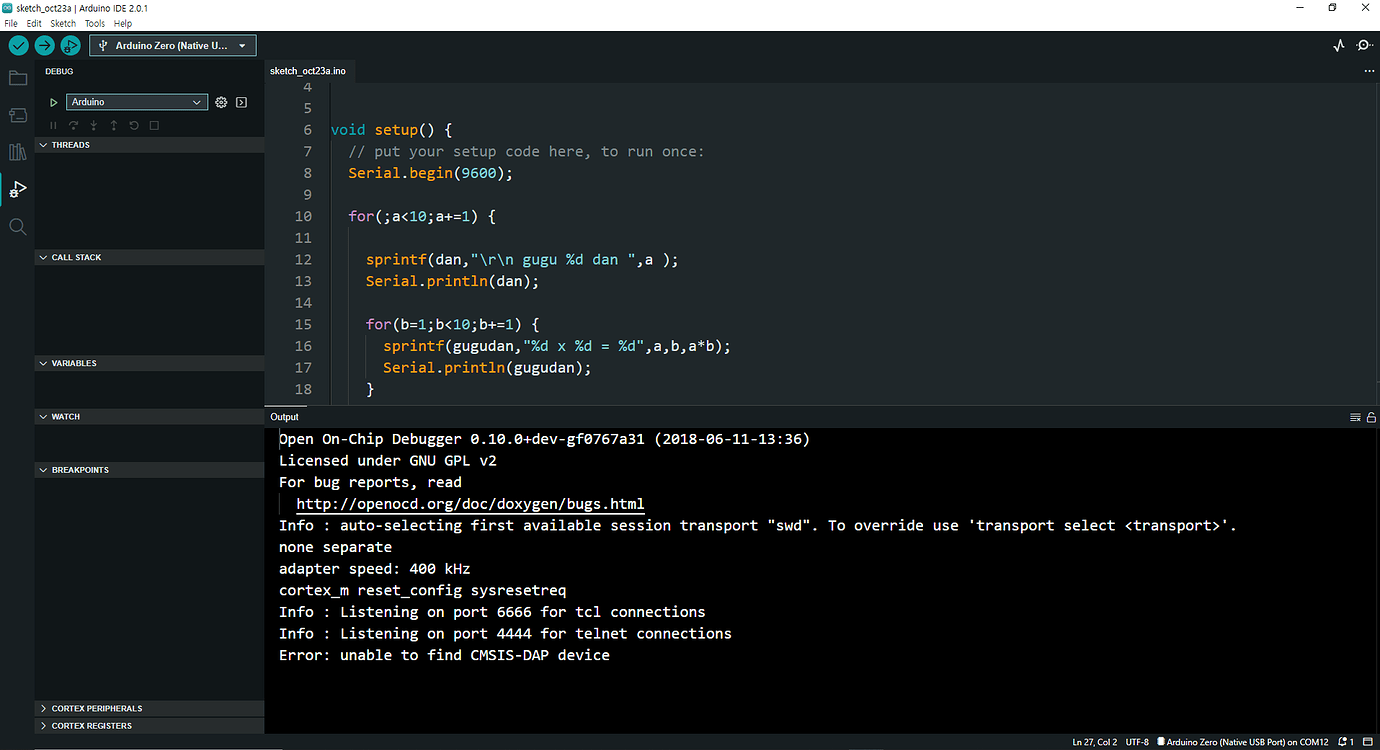Follow the openocd.org bugs link in Output
This screenshot has height=750, width=1380.
tap(469, 504)
